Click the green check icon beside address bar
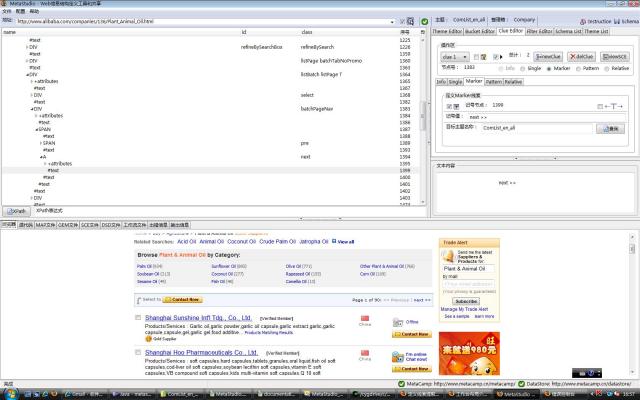Viewport: 640px width, 400px height. click(424, 21)
